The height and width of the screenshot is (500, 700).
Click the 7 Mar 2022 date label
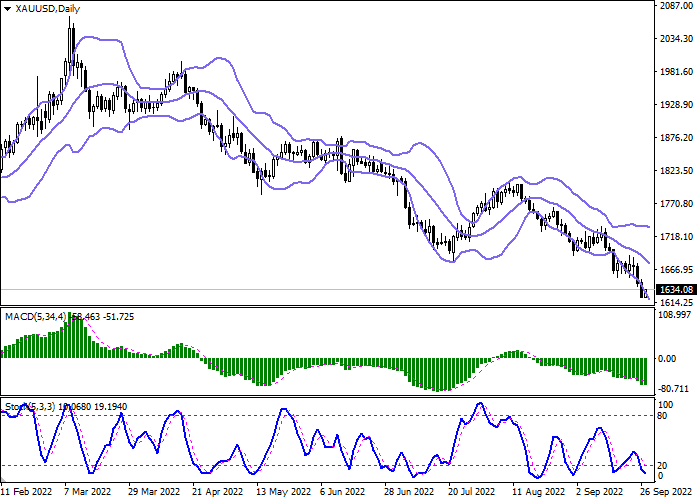click(88, 492)
